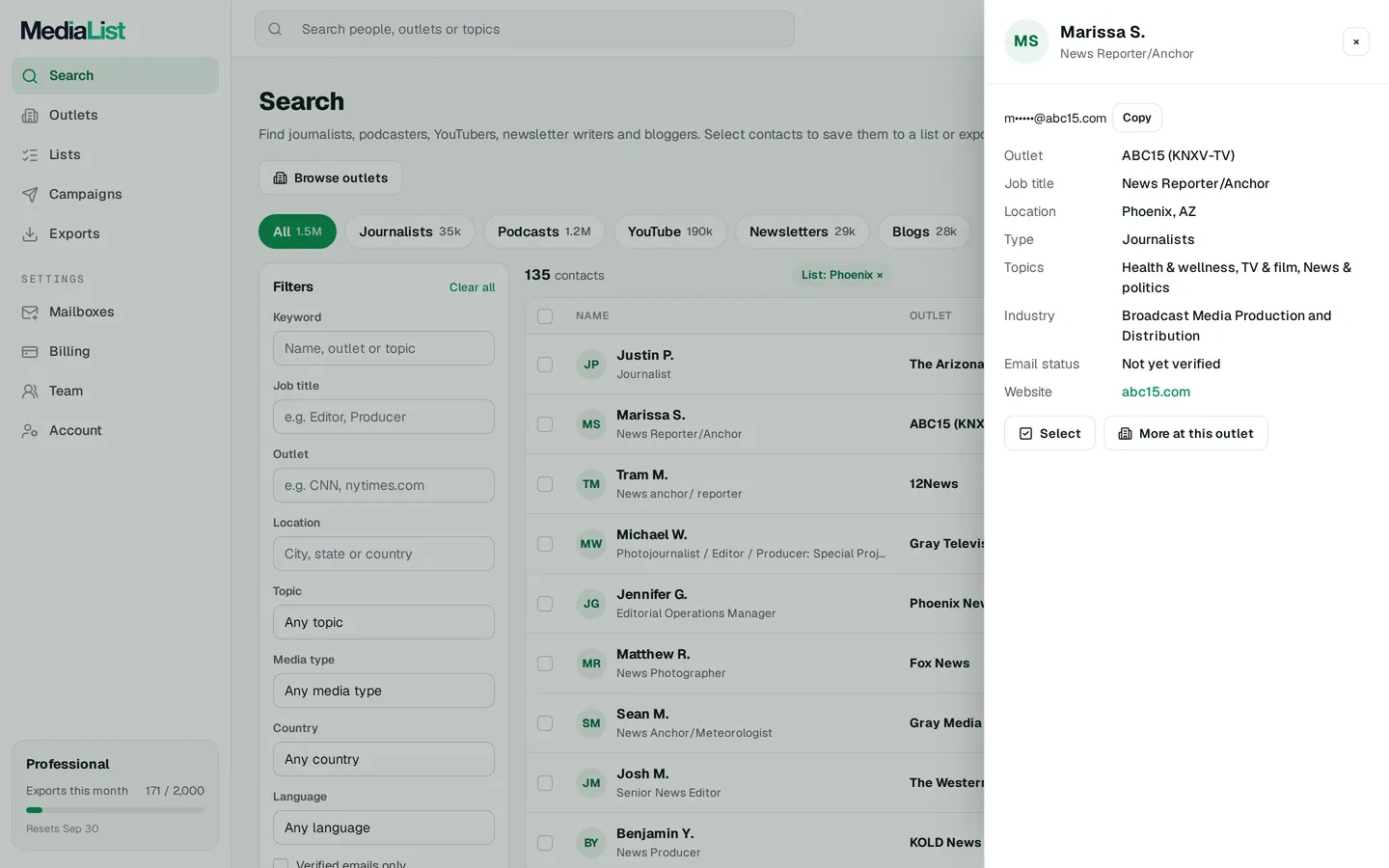Click Select button in detail panel
The image size is (1389, 868).
click(1049, 433)
